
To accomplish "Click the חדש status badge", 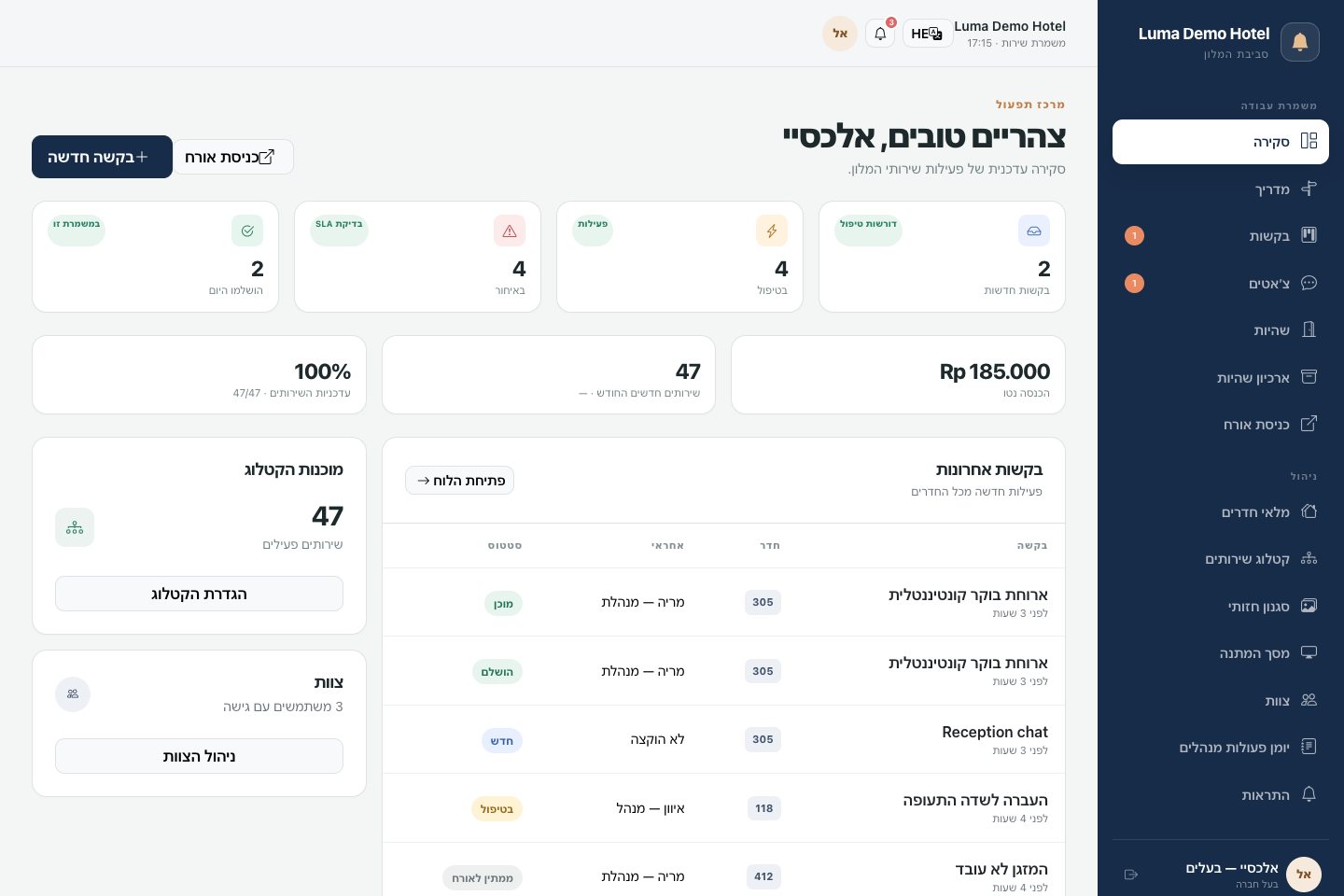I will click(502, 741).
